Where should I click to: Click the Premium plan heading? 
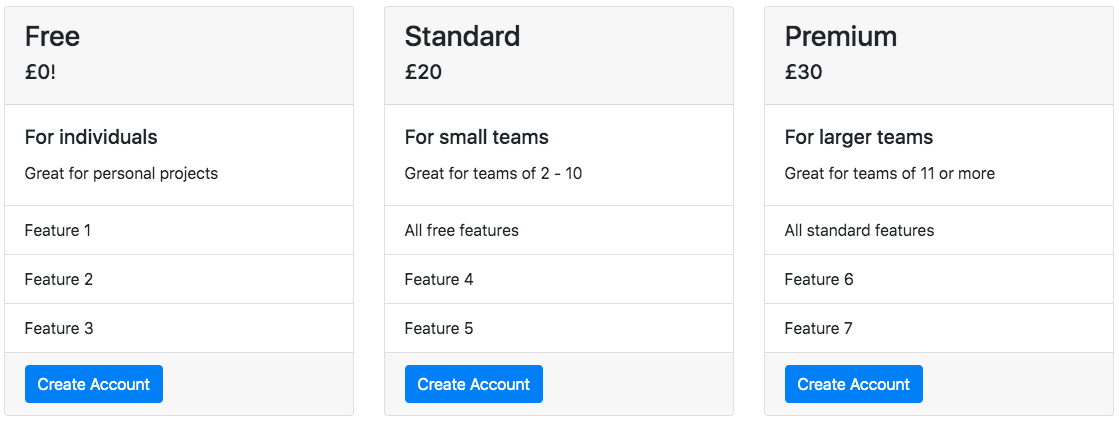840,37
